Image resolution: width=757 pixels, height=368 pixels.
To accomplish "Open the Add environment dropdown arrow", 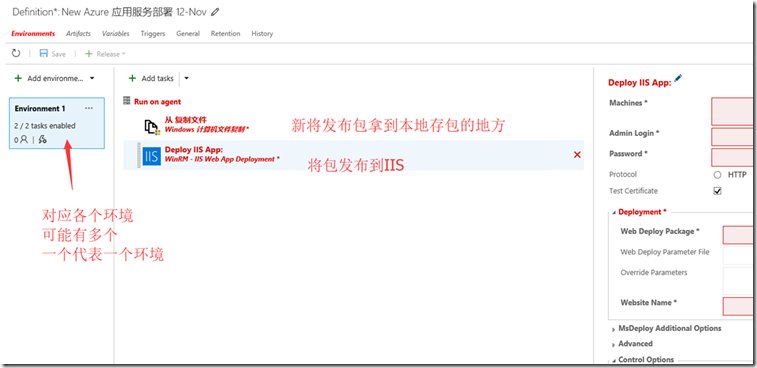I will (92, 78).
